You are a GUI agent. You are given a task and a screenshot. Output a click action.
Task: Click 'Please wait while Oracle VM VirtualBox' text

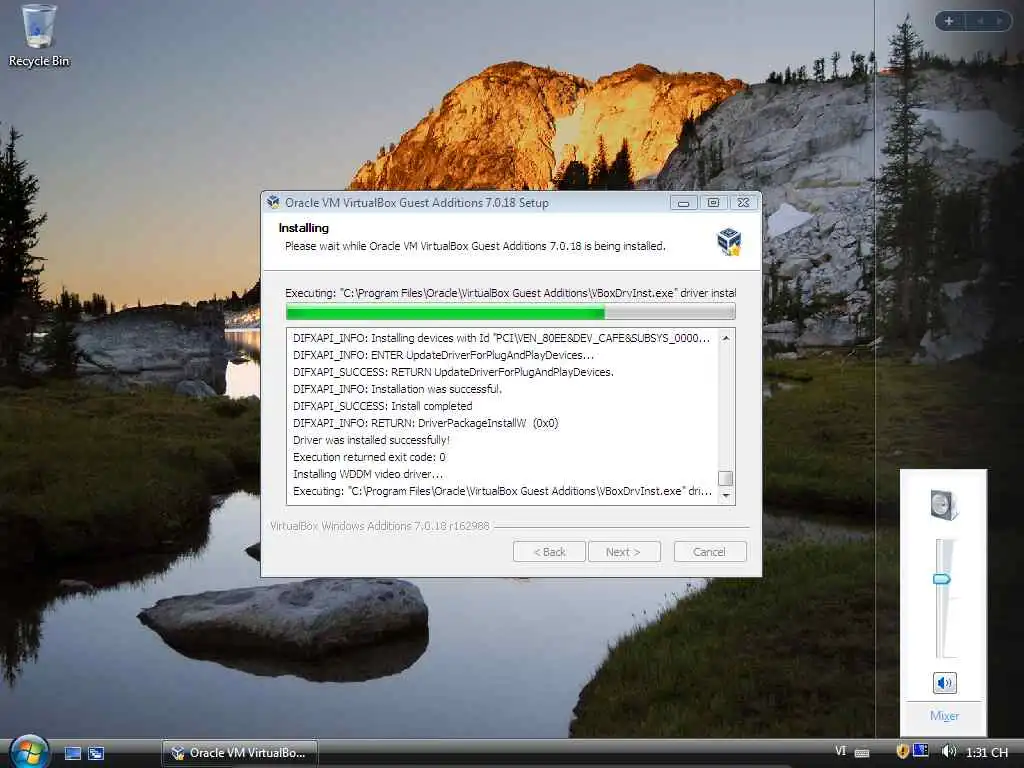tap(475, 246)
